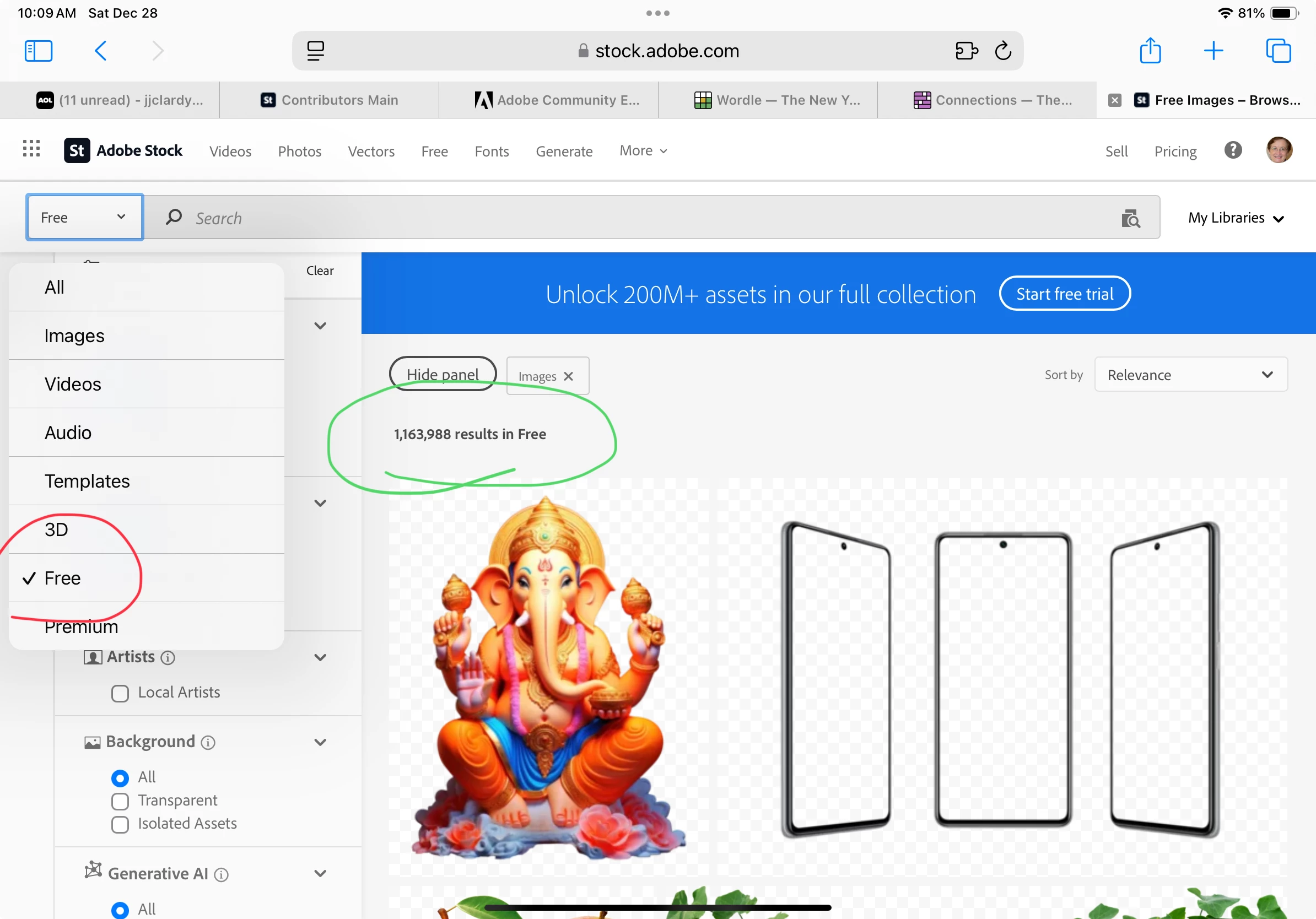Click the Artists info icon

pyautogui.click(x=168, y=658)
